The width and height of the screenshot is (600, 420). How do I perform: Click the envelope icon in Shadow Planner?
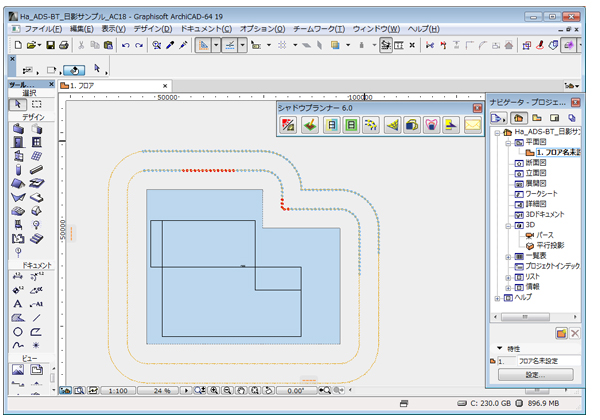(x=473, y=125)
